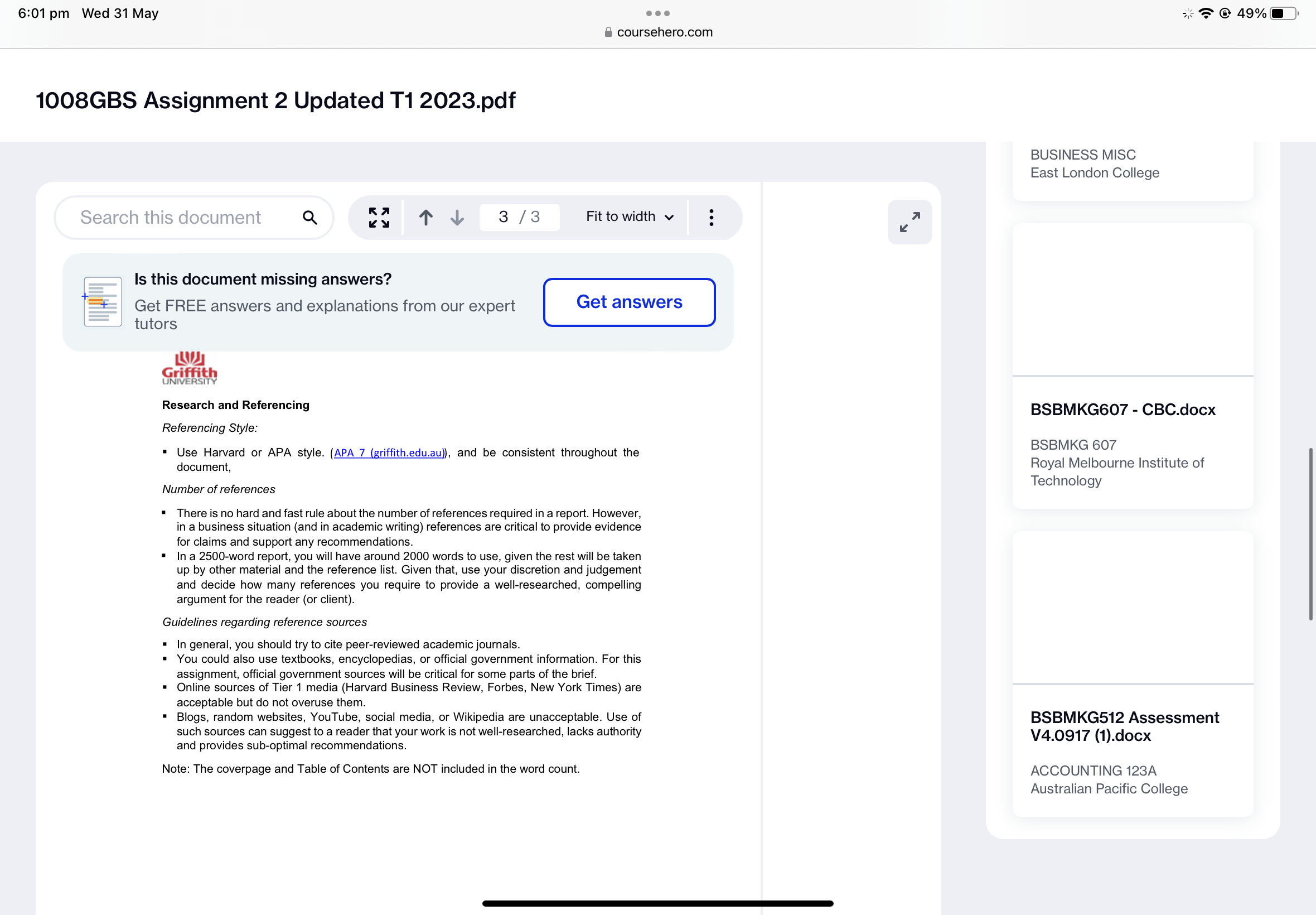The height and width of the screenshot is (915, 1316).
Task: Type in Search this document field
Action: tap(171, 217)
